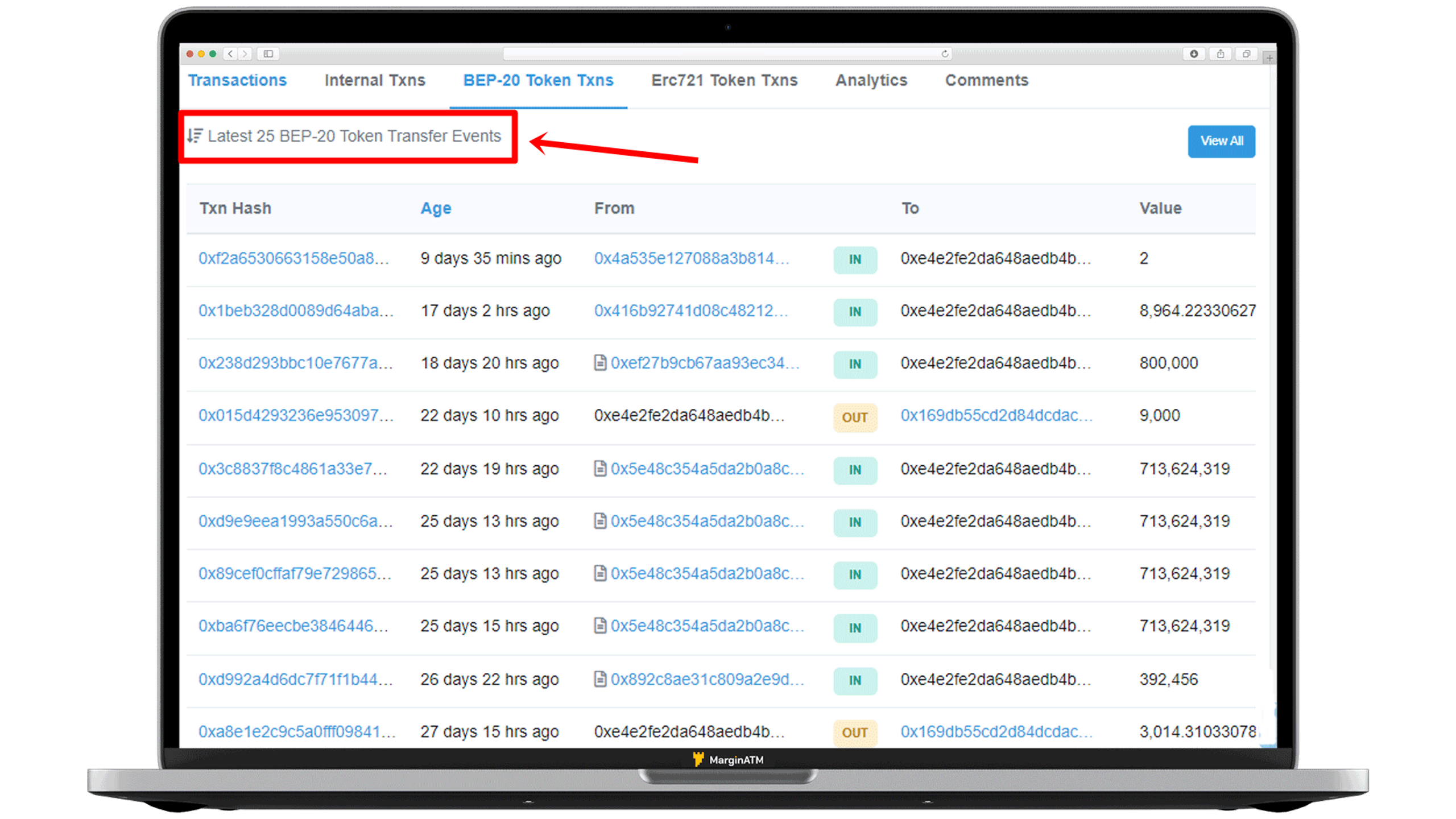Click the OUT badge in 22 days 10 hrs row

click(x=854, y=417)
